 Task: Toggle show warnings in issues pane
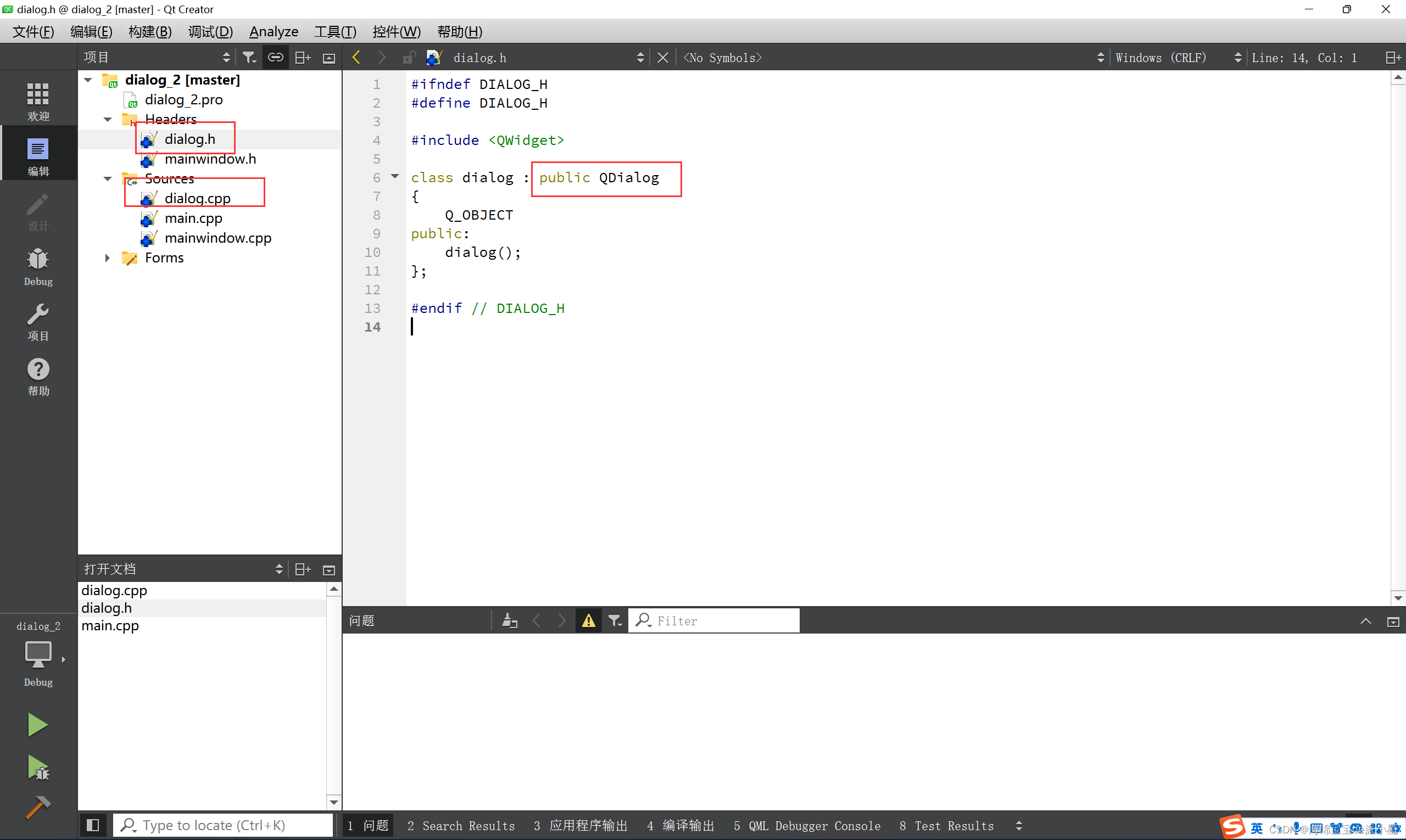click(x=589, y=621)
